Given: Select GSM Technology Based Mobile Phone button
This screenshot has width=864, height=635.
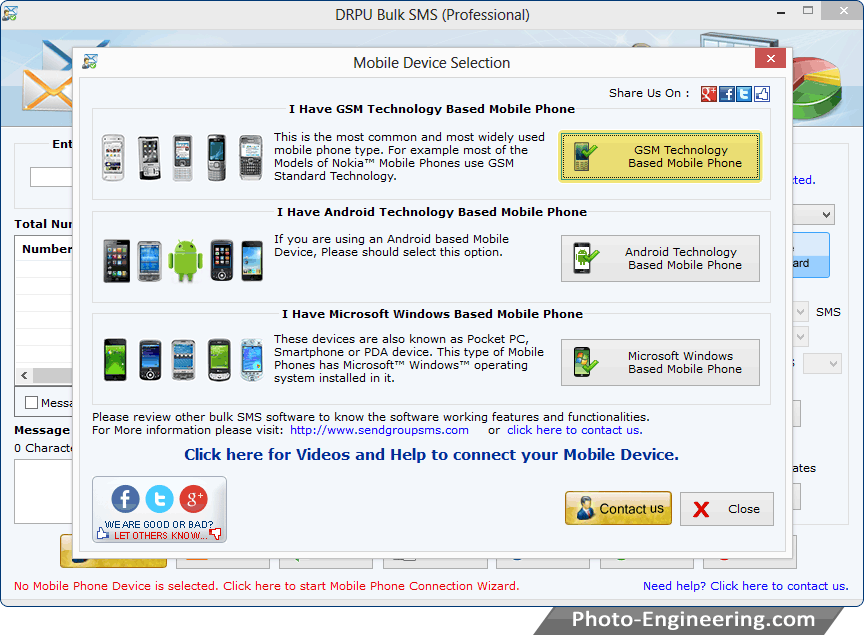Looking at the screenshot, I should [x=660, y=157].
